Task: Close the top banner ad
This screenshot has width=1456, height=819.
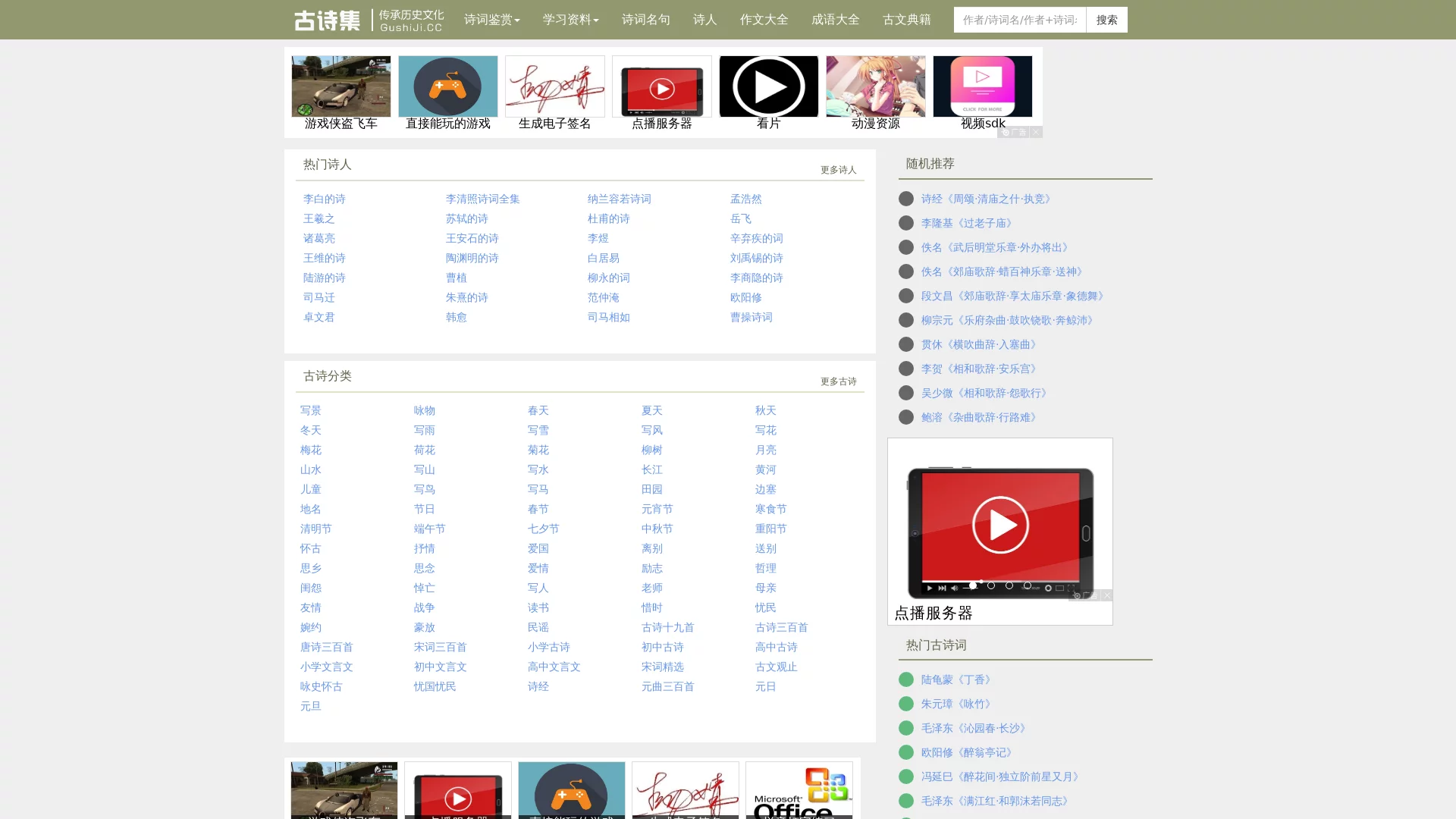Action: (x=1036, y=132)
